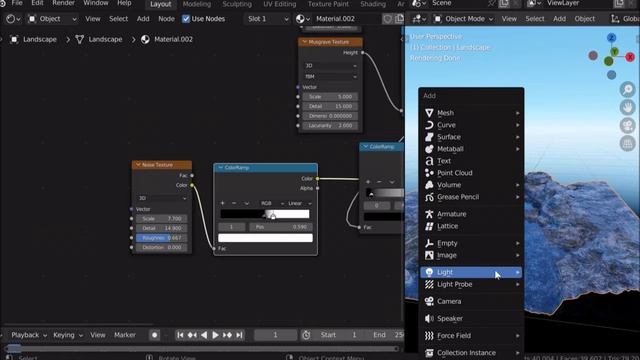Open Musgrave fBM type dropdown

coord(331,76)
